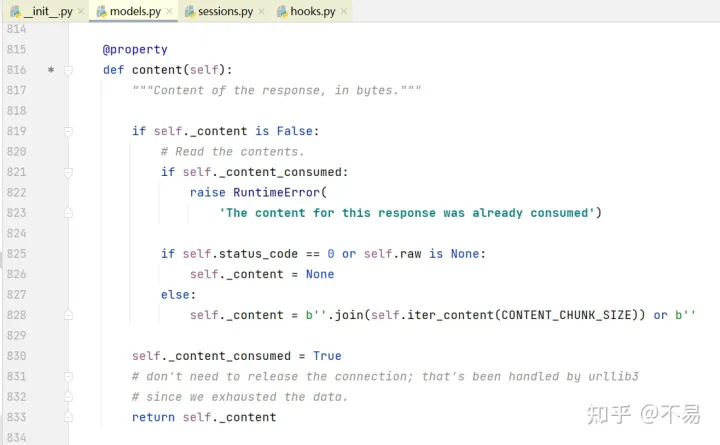
Task: Click the Python file icon on sessions.py tab
Action: 190,11
